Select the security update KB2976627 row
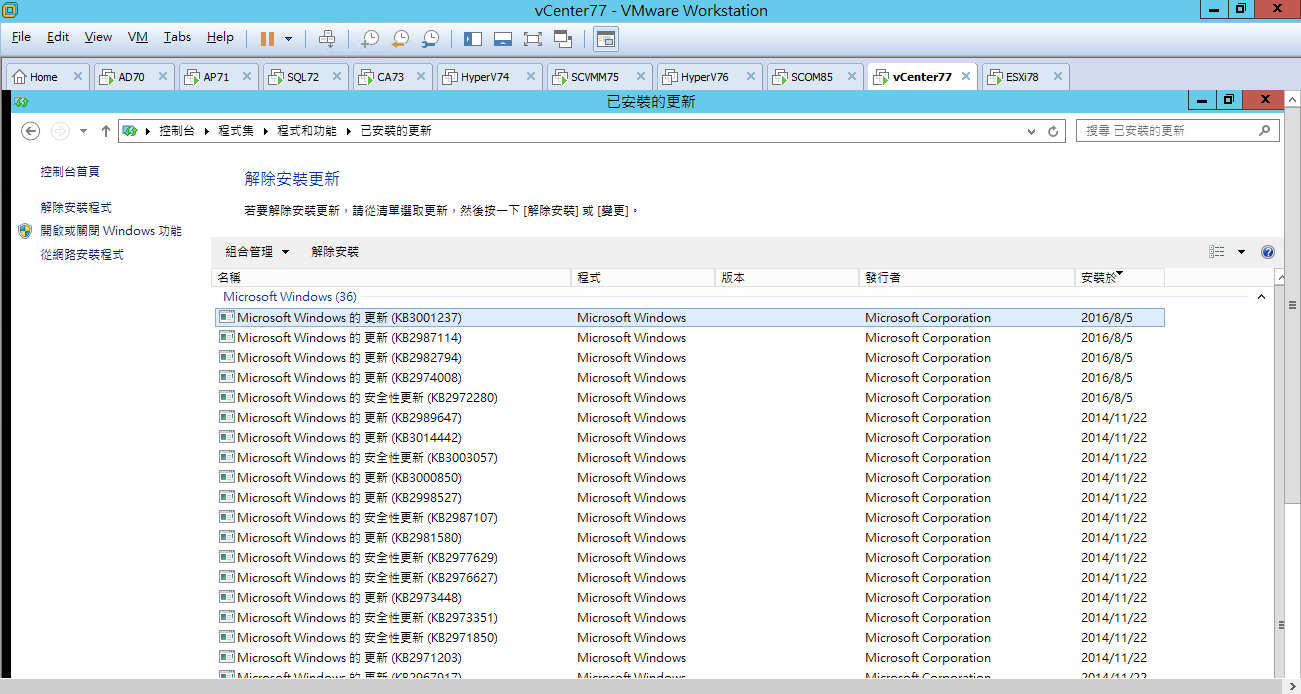 coord(690,578)
